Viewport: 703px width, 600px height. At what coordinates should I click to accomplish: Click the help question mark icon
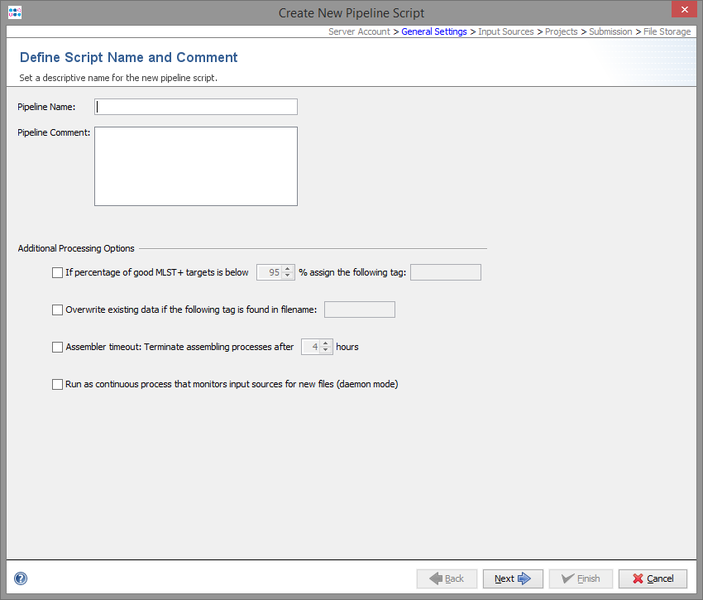tap(21, 578)
